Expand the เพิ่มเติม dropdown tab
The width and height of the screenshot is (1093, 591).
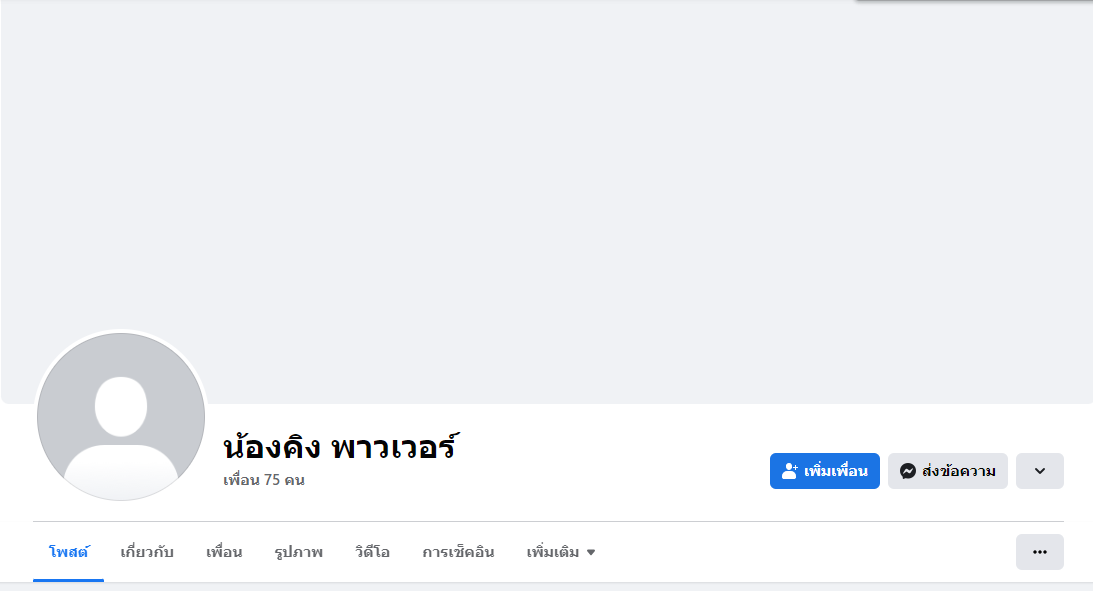[553, 552]
